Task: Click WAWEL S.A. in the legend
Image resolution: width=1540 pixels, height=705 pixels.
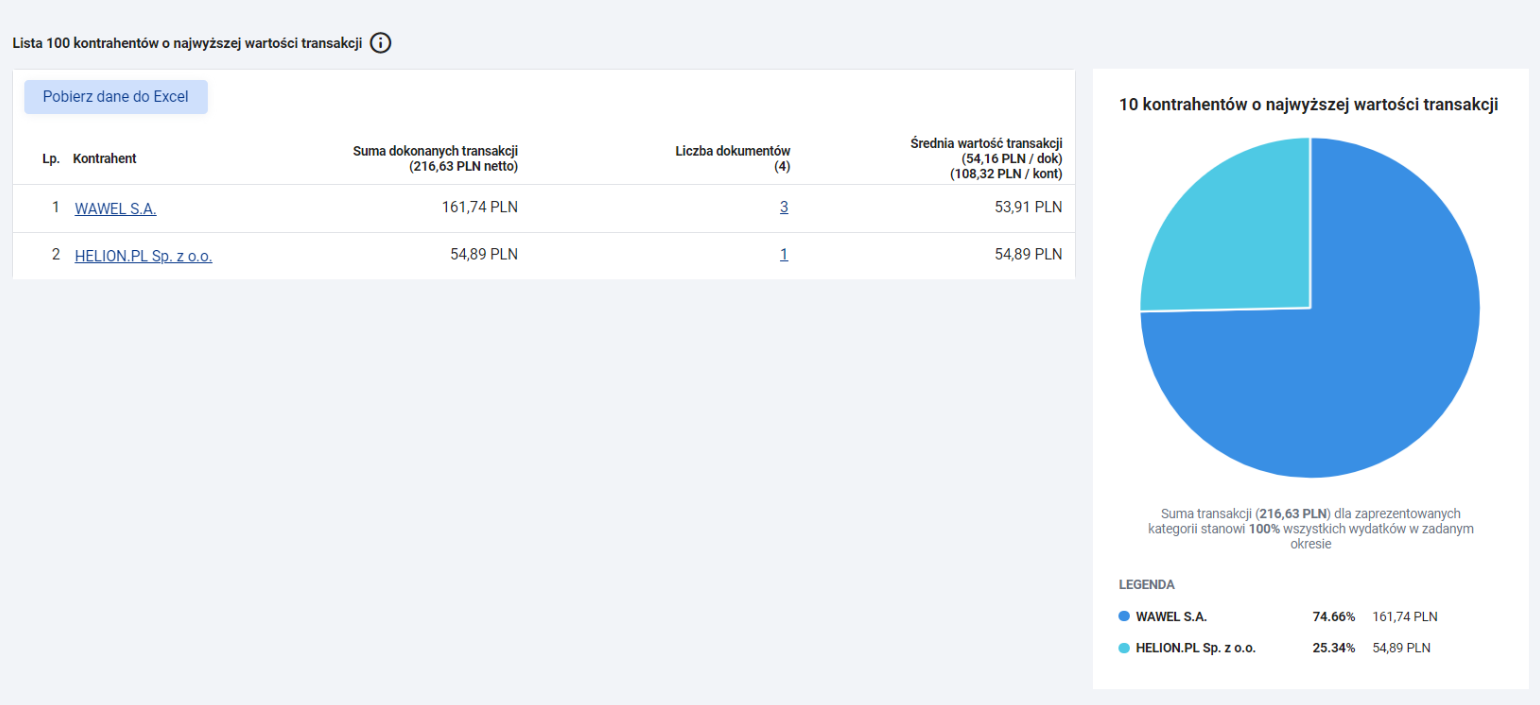Action: [1171, 616]
